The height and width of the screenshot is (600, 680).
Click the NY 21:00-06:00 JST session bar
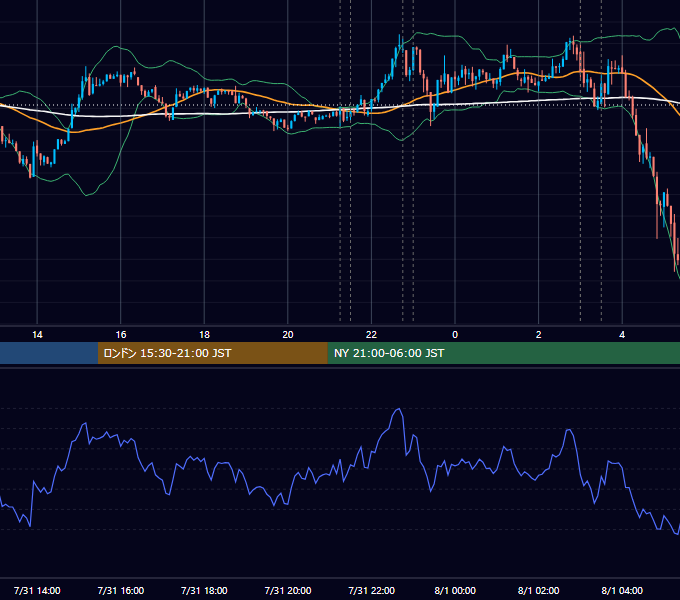503,353
